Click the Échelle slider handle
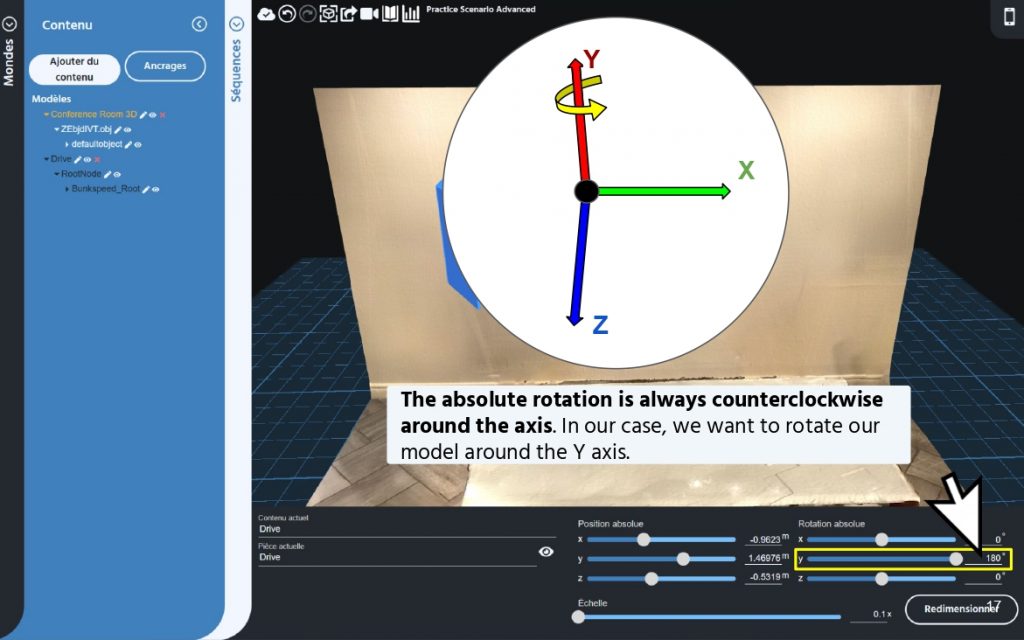The height and width of the screenshot is (640, 1024). [578, 616]
